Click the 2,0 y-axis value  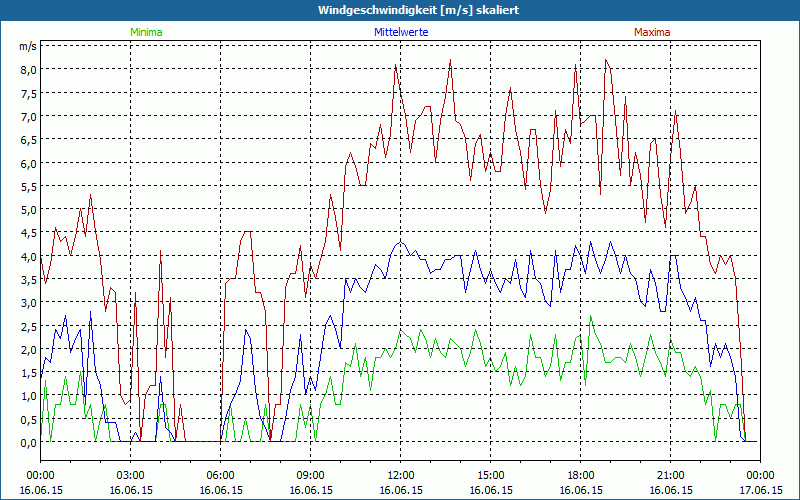tap(29, 350)
